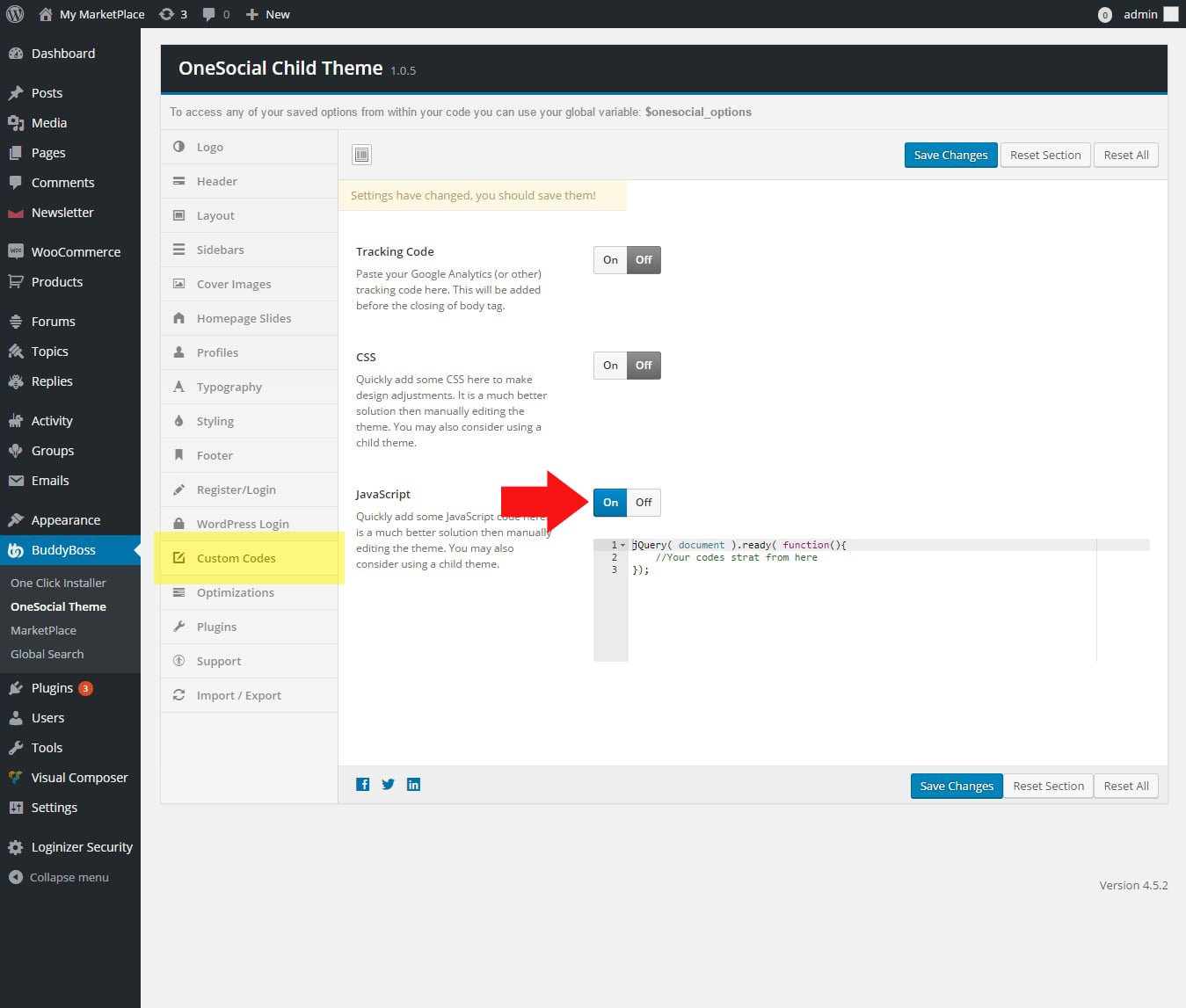Open the Typography settings tab
The height and width of the screenshot is (1008, 1186).
(229, 387)
